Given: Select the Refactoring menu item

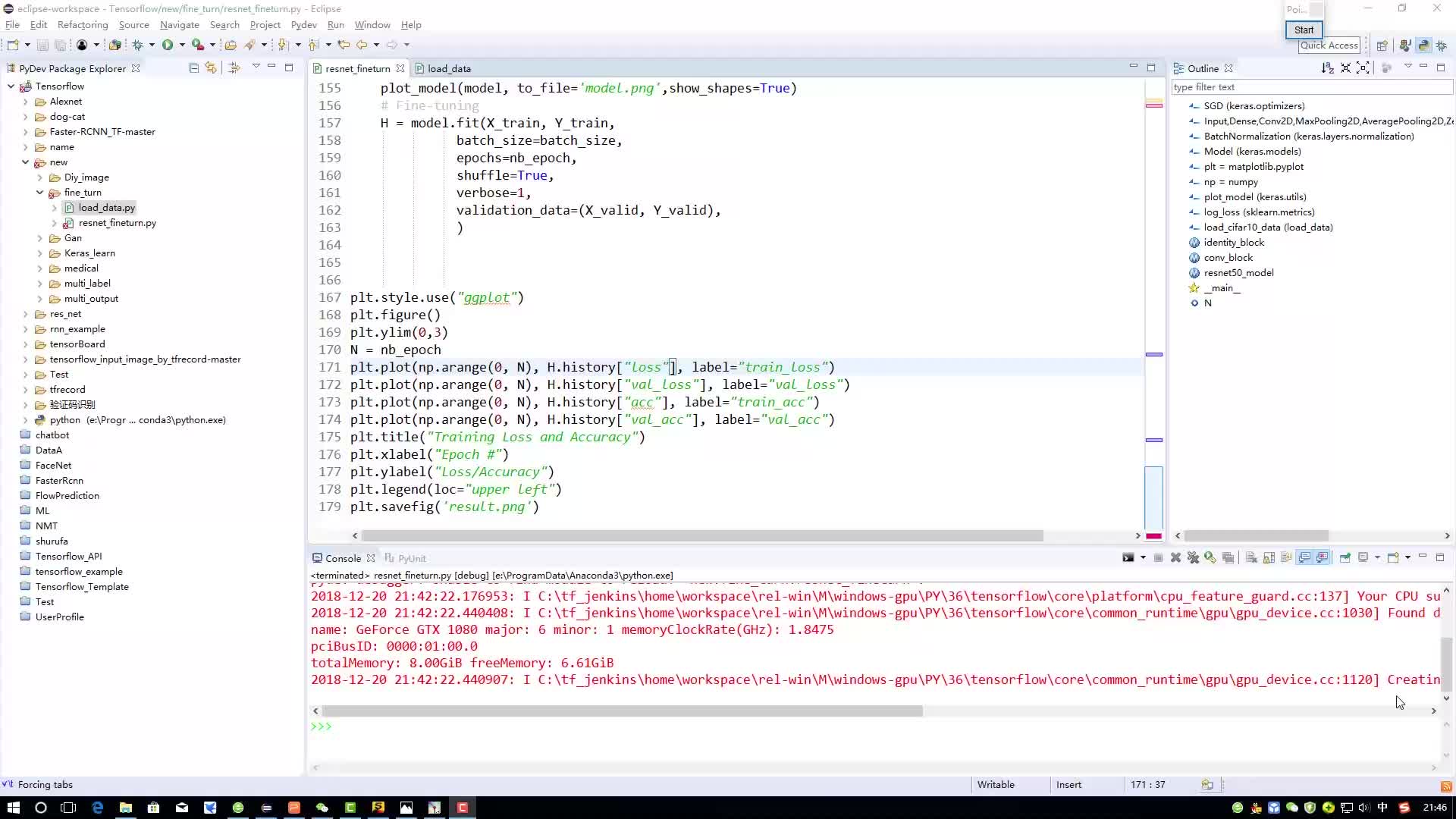Looking at the screenshot, I should pos(82,25).
